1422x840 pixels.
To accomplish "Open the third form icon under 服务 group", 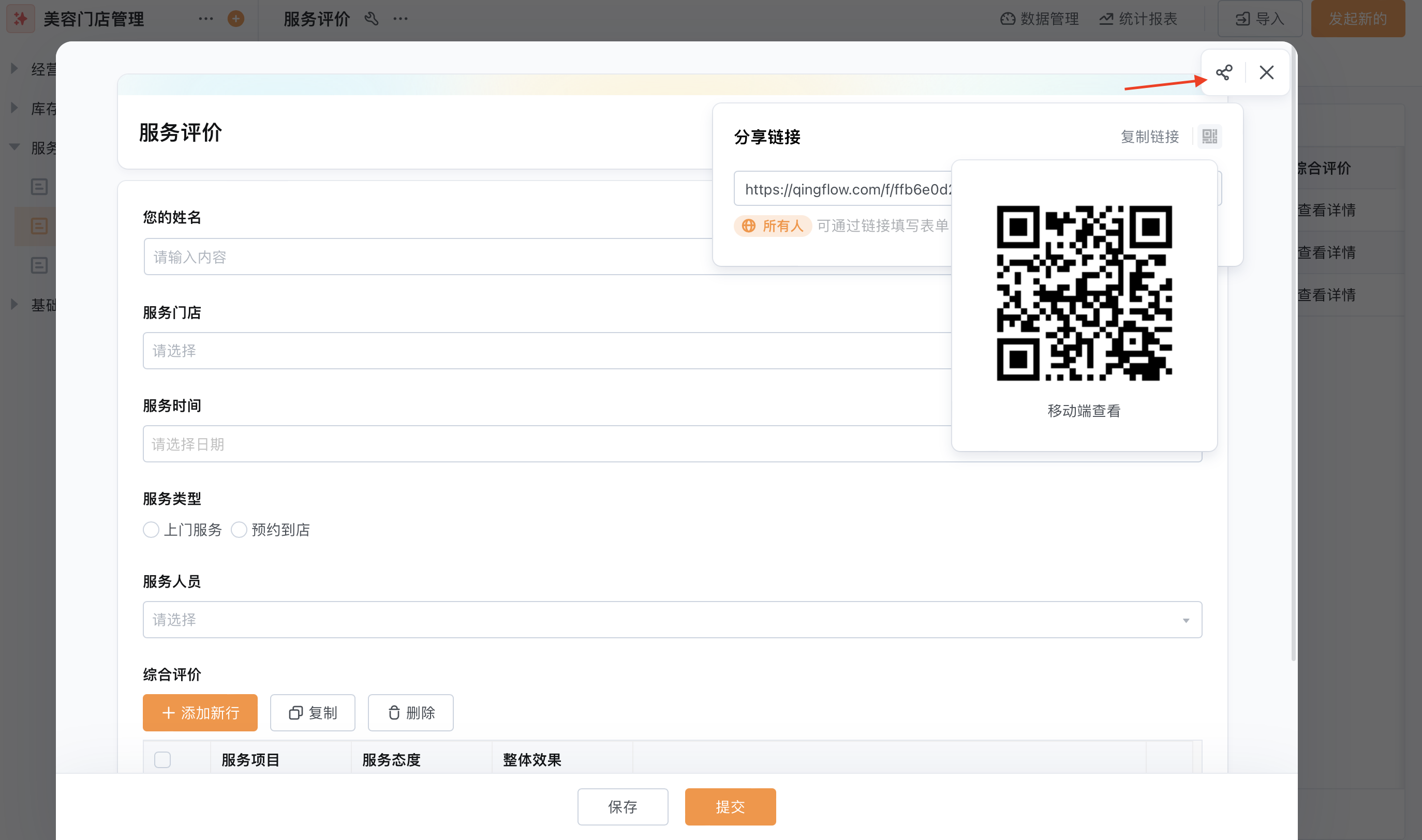I will 39,265.
